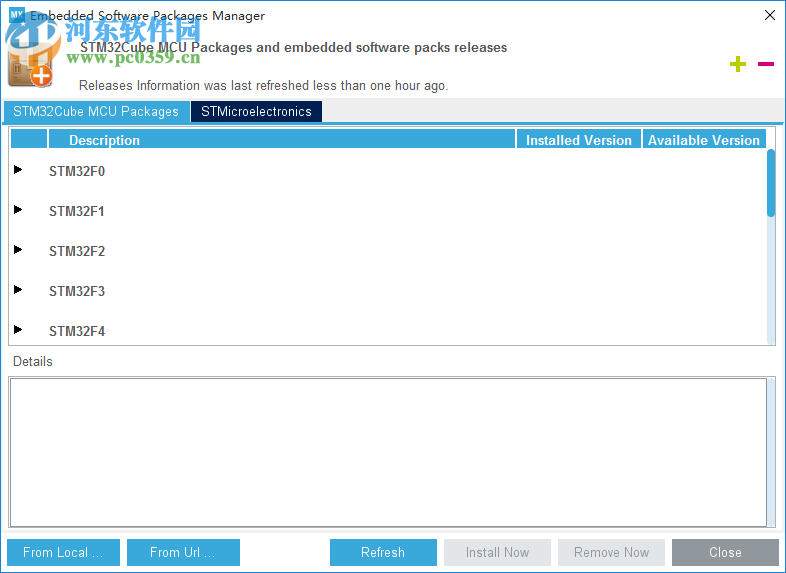Click inside the Details text area
The height and width of the screenshot is (573, 786).
point(388,452)
